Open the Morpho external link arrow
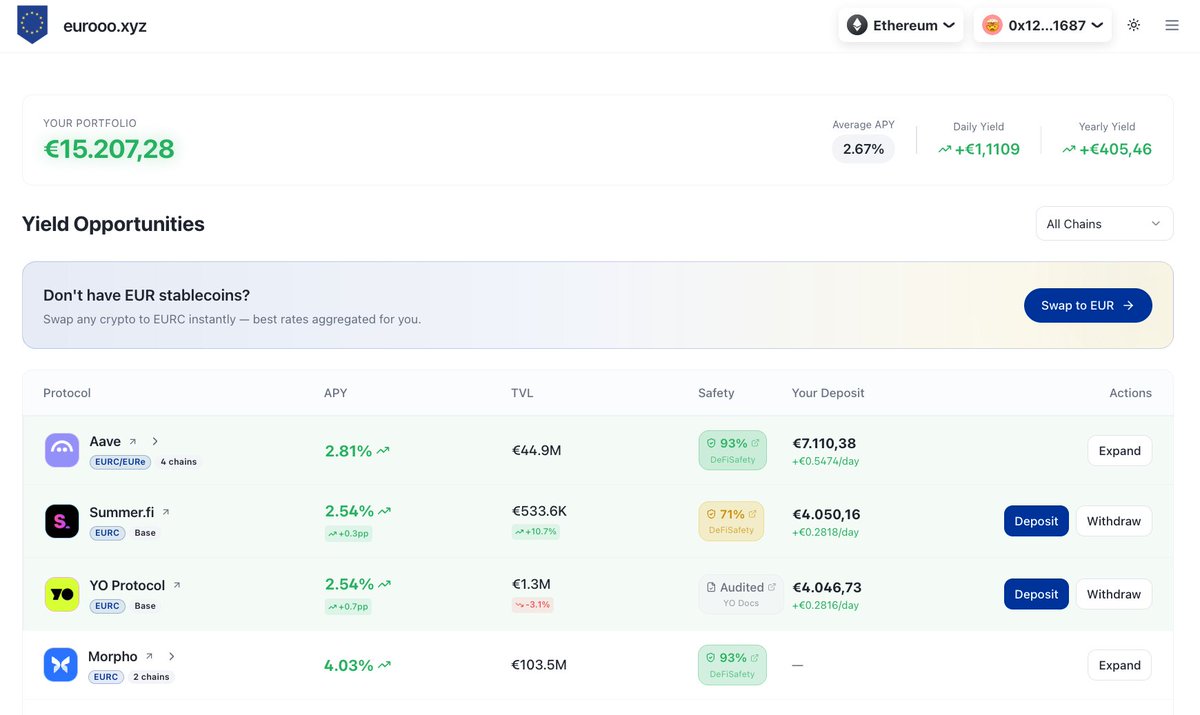The height and width of the screenshot is (715, 1200). [149, 657]
